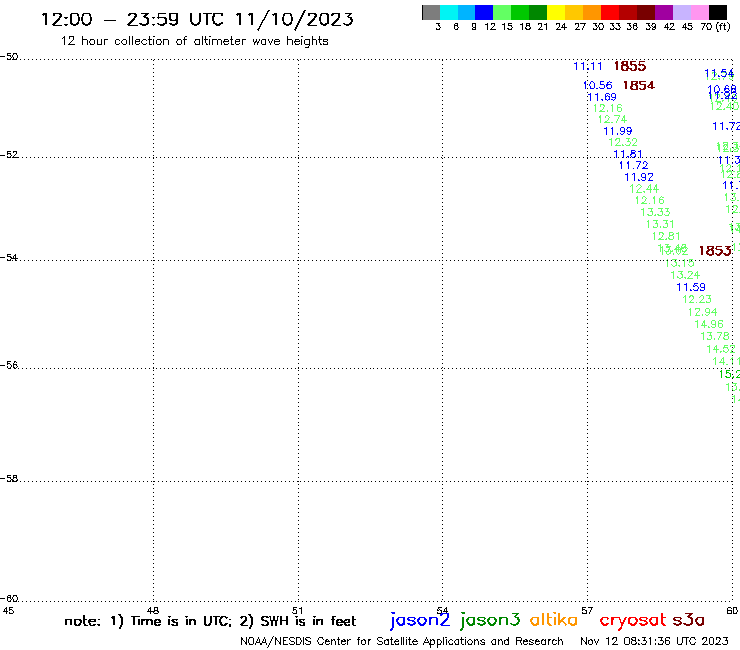
Task: Click the 13.24 wave height reading
Action: (685, 275)
